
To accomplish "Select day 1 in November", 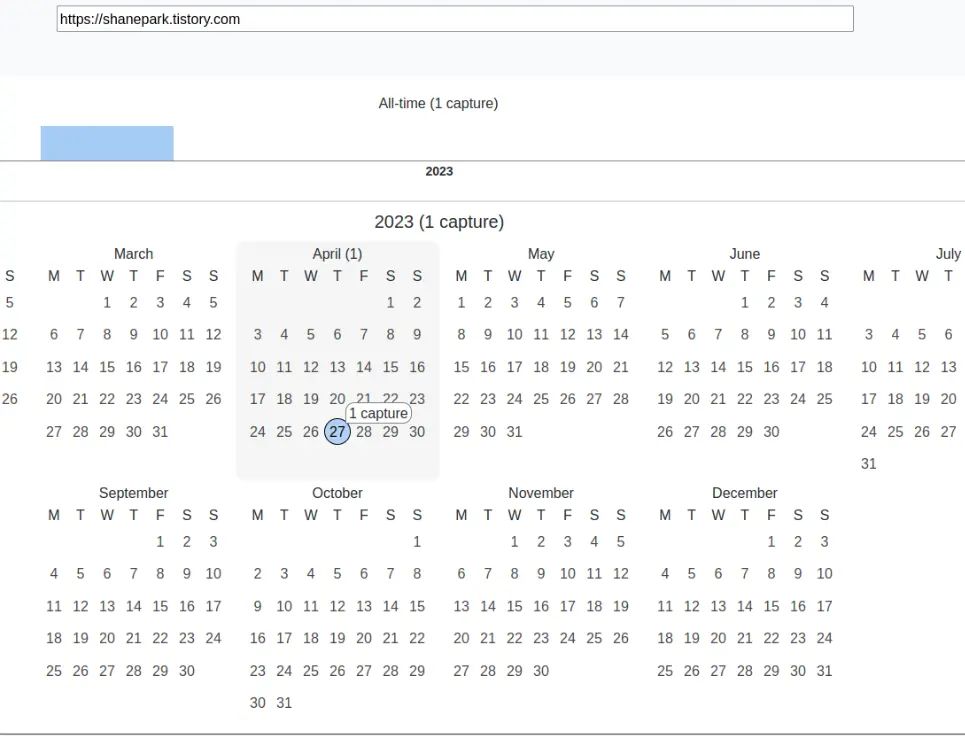I will click(x=515, y=542).
